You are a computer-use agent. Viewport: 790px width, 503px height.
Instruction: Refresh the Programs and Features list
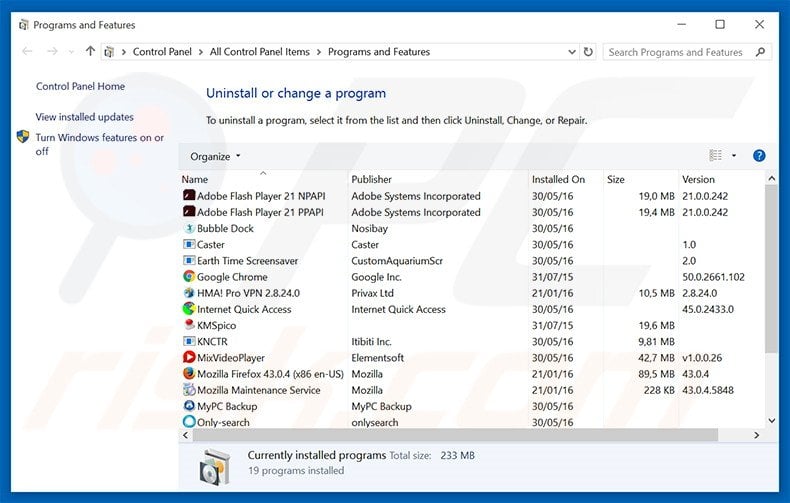pyautogui.click(x=587, y=52)
